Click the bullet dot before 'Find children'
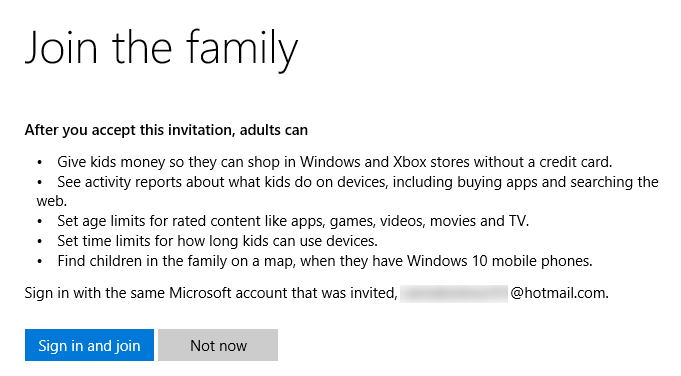This screenshot has width=681, height=376. click(x=40, y=262)
